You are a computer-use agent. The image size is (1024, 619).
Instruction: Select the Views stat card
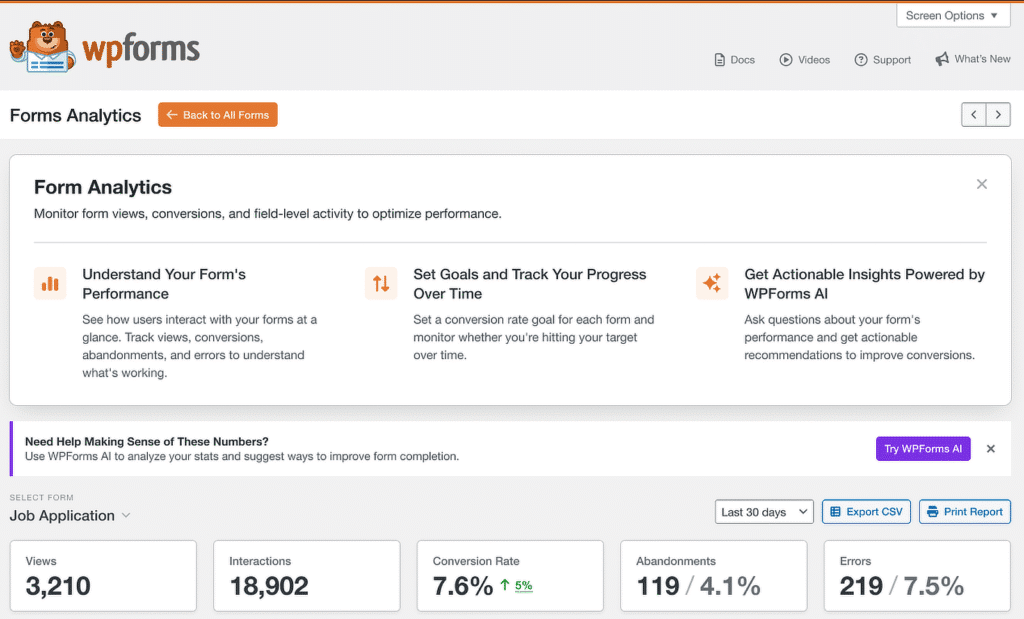click(x=103, y=576)
